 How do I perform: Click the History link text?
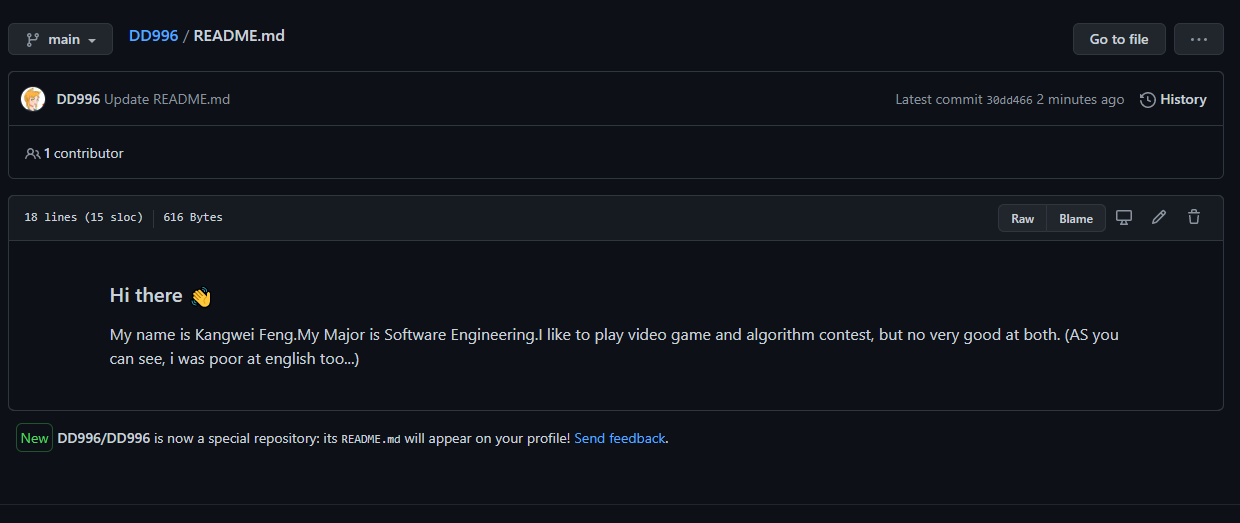click(1183, 99)
